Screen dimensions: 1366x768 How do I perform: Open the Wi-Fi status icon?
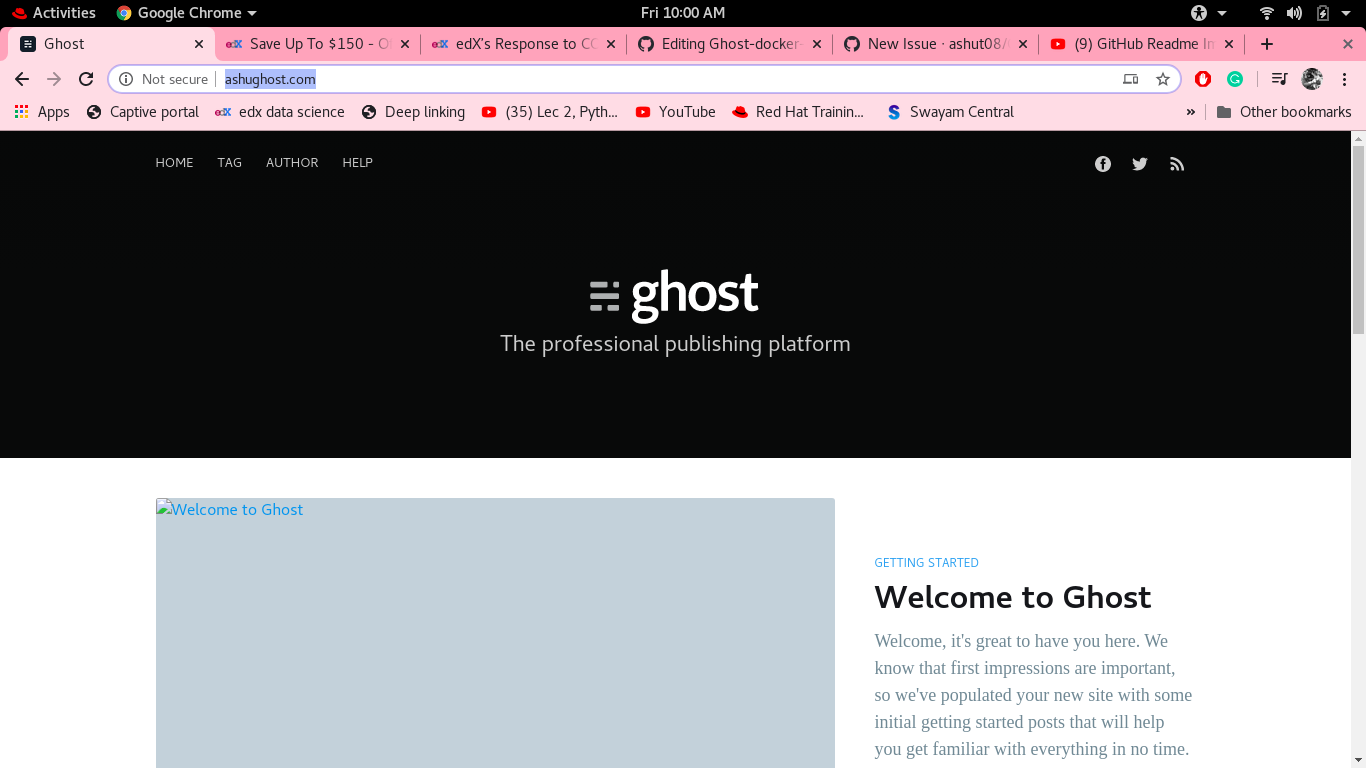[1267, 13]
